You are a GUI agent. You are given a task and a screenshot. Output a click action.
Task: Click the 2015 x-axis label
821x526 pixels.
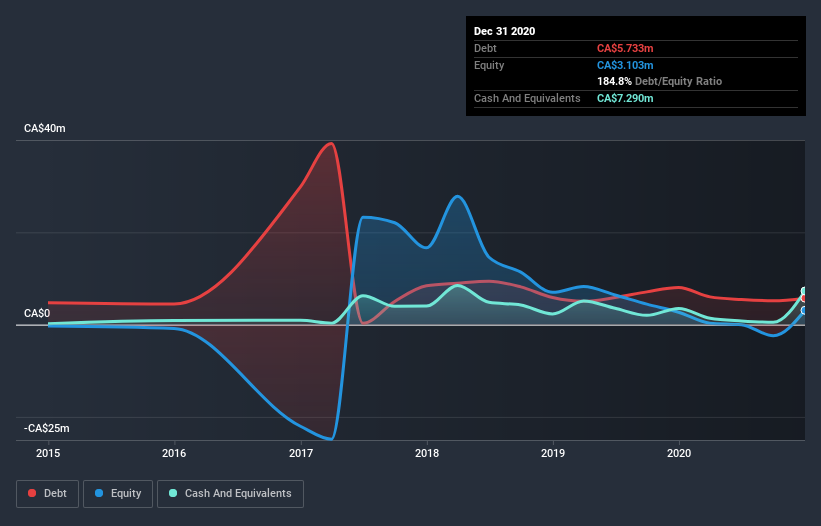48,453
